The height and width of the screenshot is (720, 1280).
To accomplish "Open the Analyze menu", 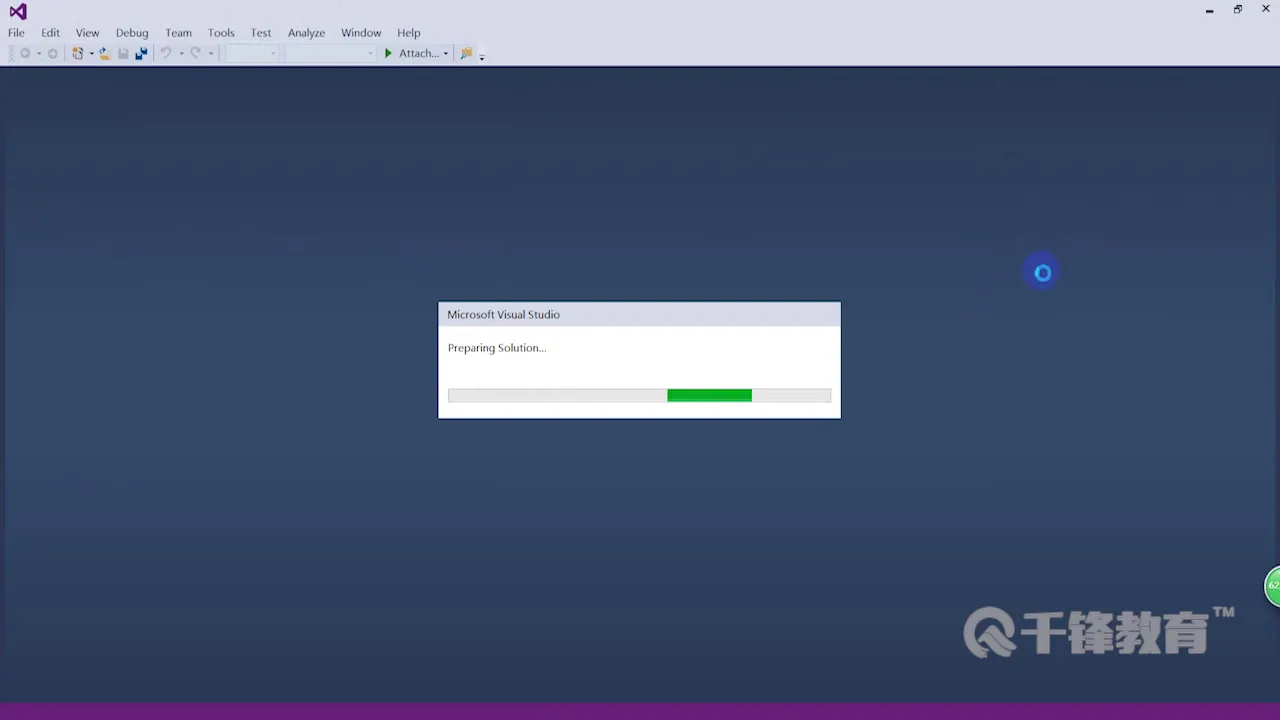I will 306,33.
